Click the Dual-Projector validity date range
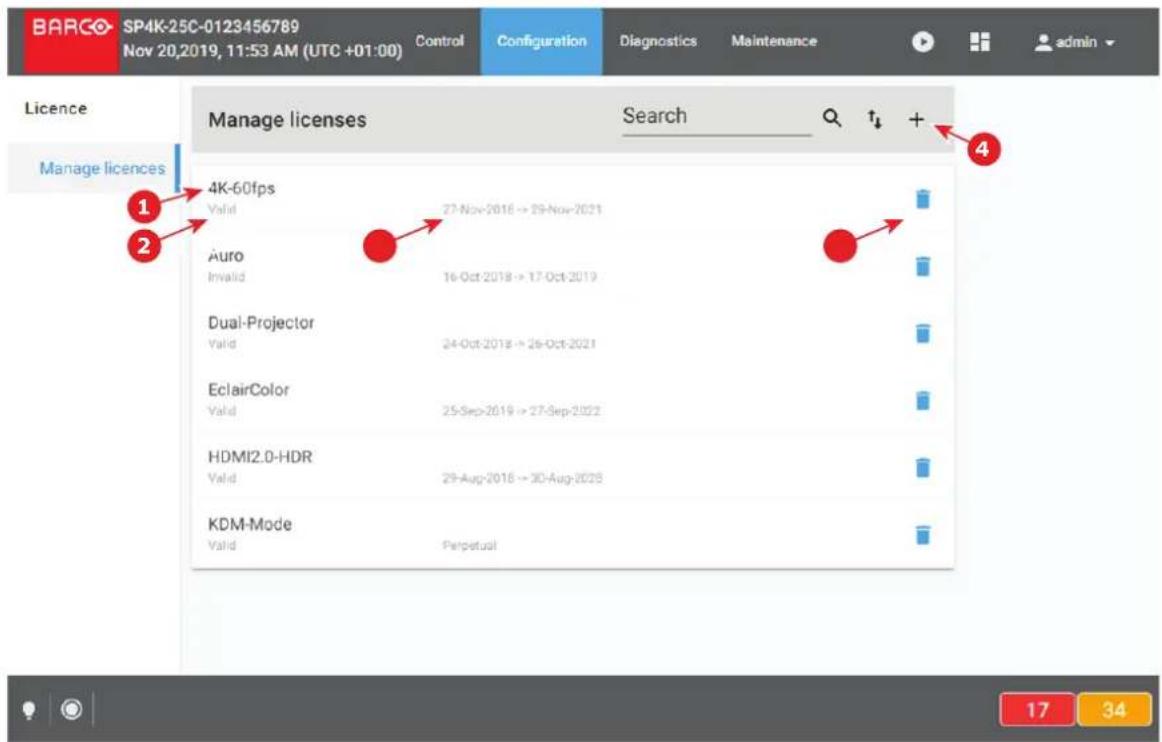Screen dimensions: 1162x742 pyautogui.click(x=519, y=344)
